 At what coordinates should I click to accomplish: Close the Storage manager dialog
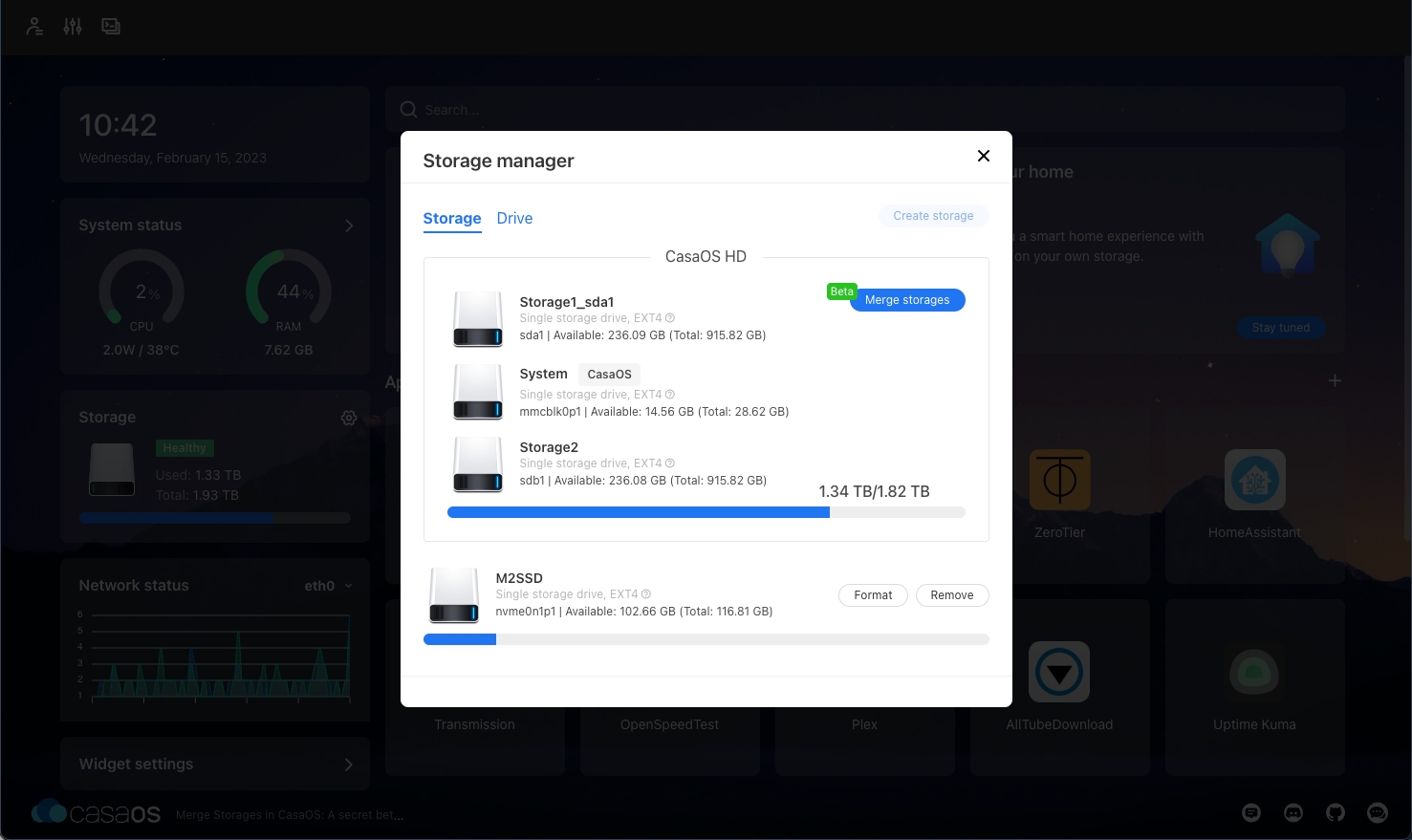[983, 156]
